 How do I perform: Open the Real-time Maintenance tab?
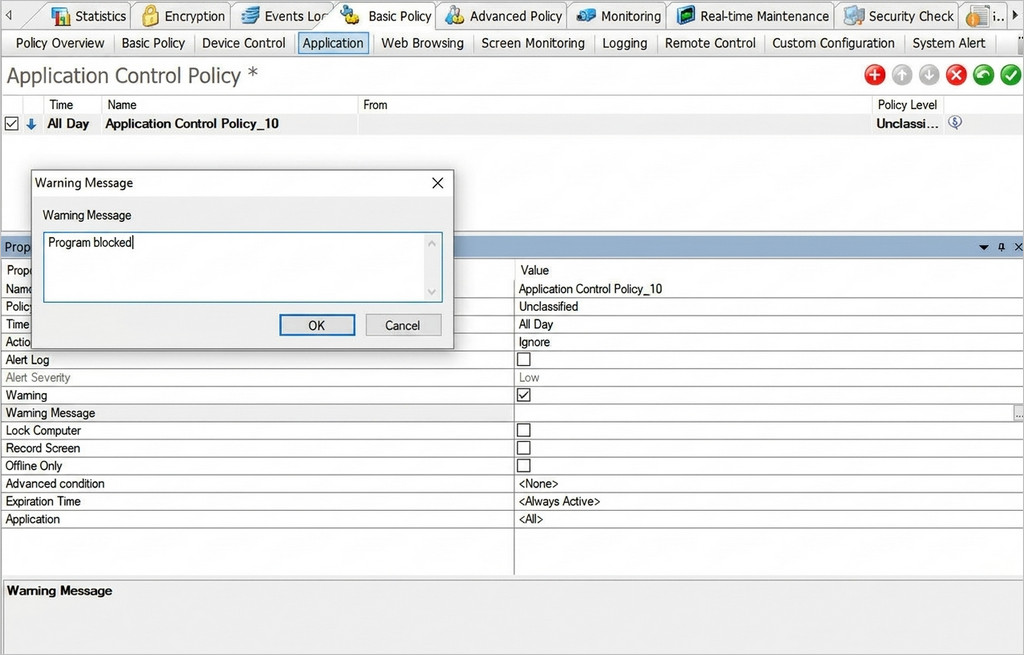(752, 16)
